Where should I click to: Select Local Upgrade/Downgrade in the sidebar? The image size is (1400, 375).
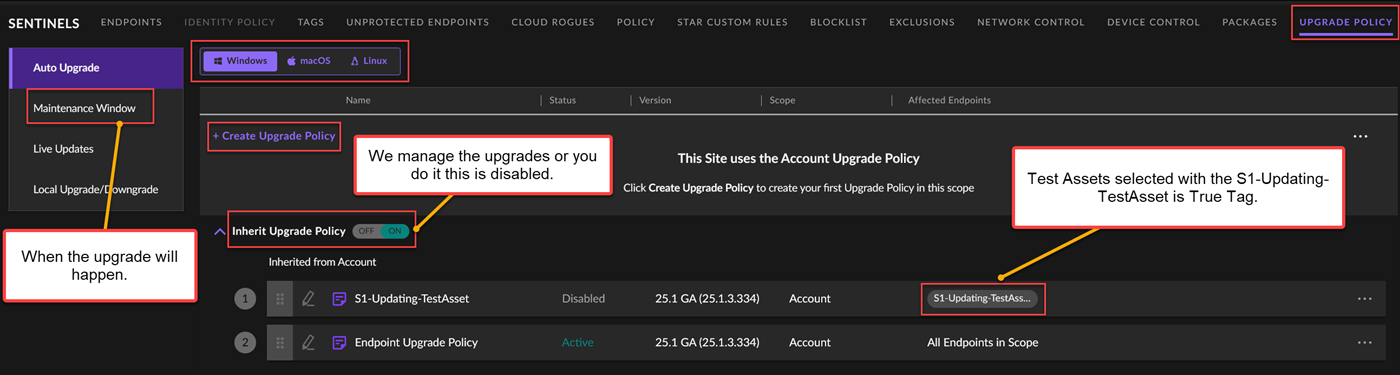[96, 189]
